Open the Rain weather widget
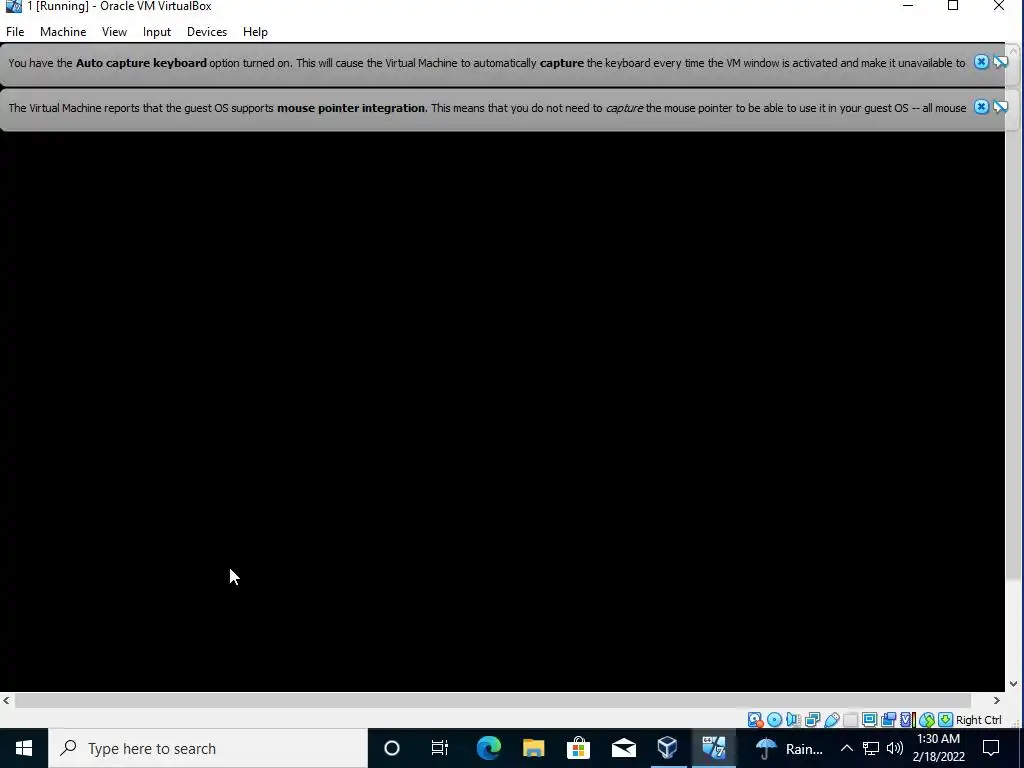The height and width of the screenshot is (768, 1024). [x=789, y=748]
